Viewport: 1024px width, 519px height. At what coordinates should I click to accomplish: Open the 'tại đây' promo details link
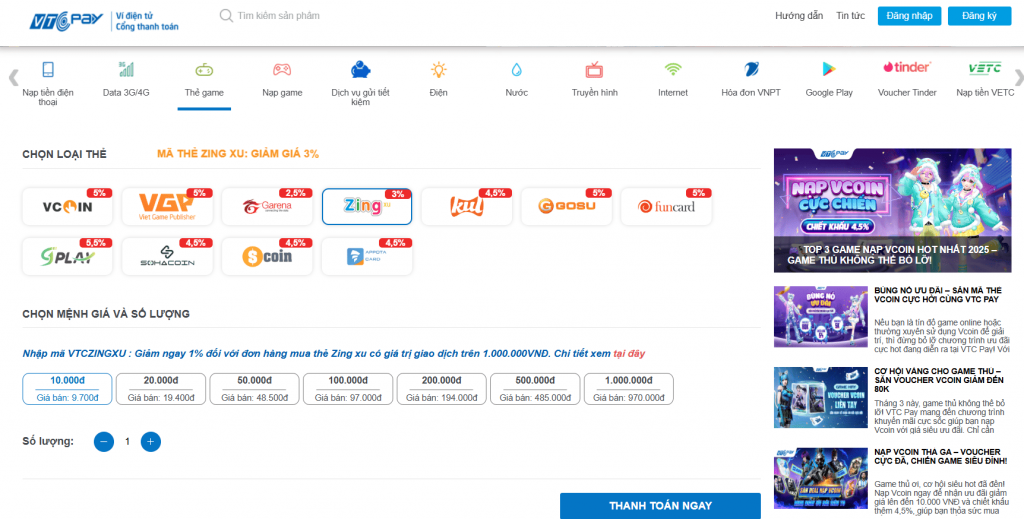point(629,353)
